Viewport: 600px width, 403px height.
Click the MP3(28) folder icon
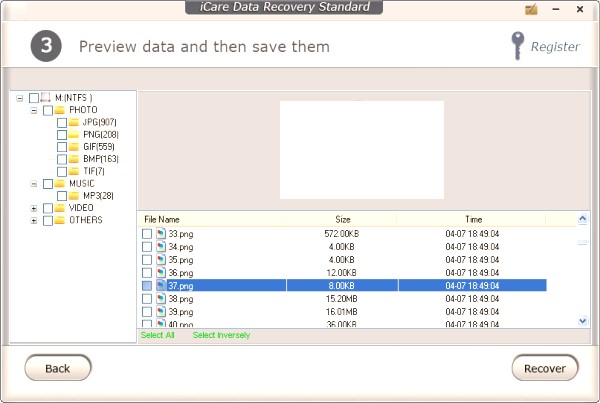73,196
